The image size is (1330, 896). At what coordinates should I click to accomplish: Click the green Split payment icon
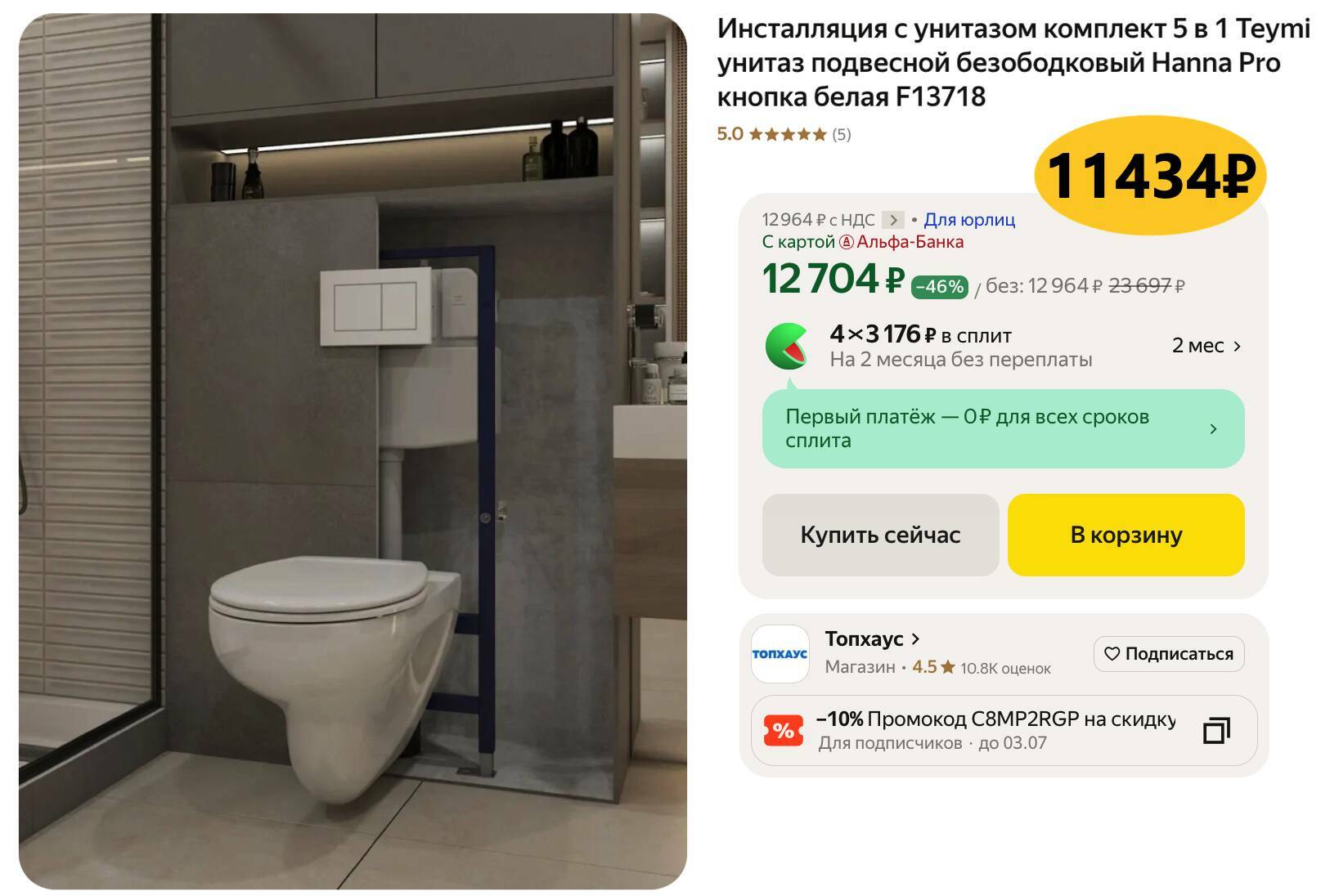click(787, 346)
